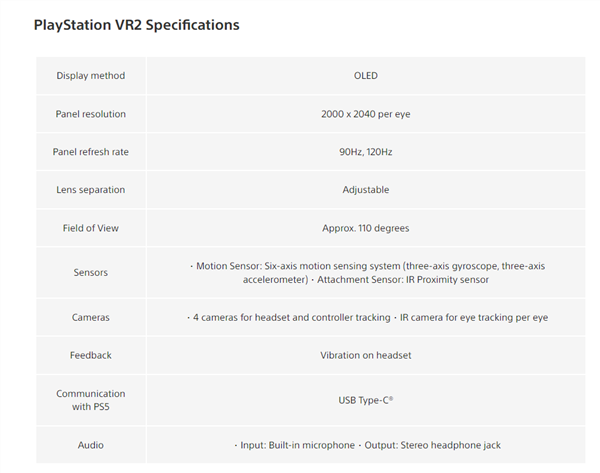
Task: Click the Built-in microphone audio text
Action: click(300, 445)
